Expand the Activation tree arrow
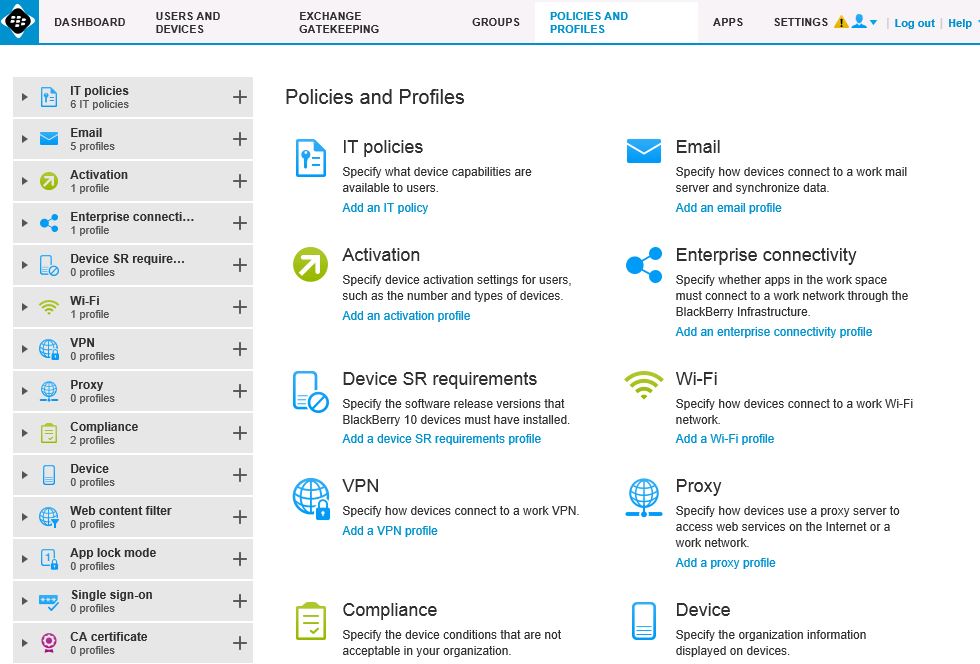The height and width of the screenshot is (664, 980). [x=24, y=181]
